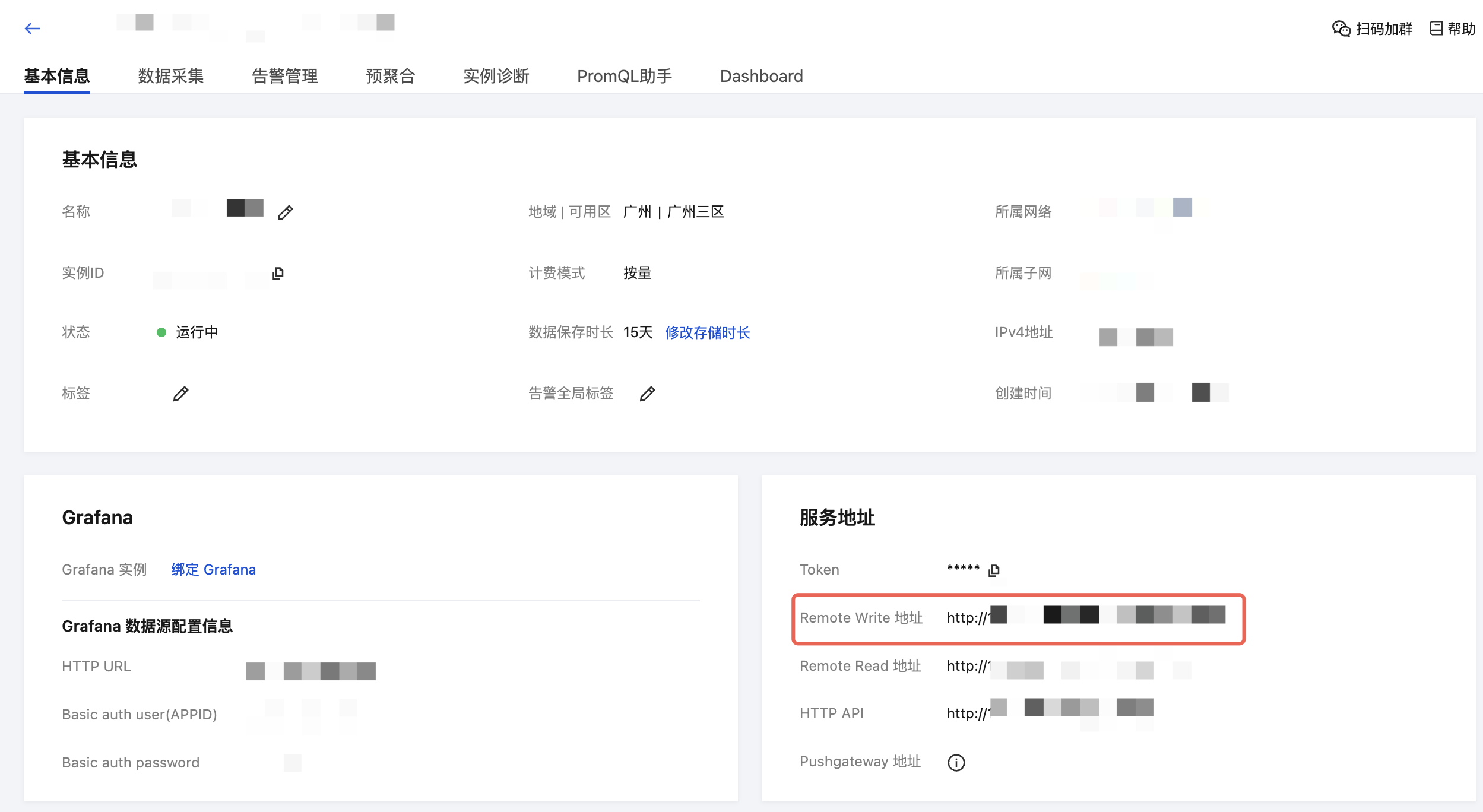Image resolution: width=1483 pixels, height=812 pixels.
Task: Click the 修改存储时长 link
Action: click(707, 332)
